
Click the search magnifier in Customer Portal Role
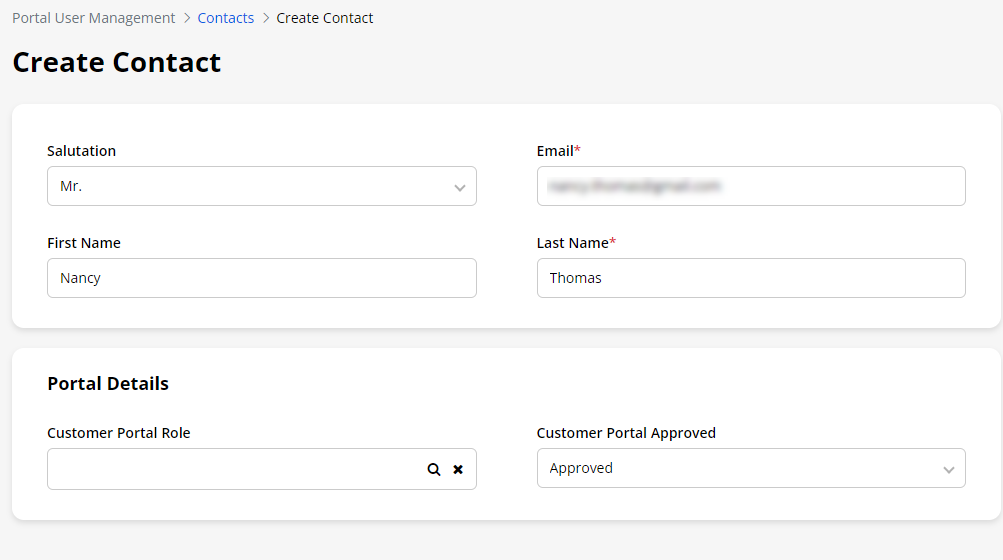coord(434,469)
